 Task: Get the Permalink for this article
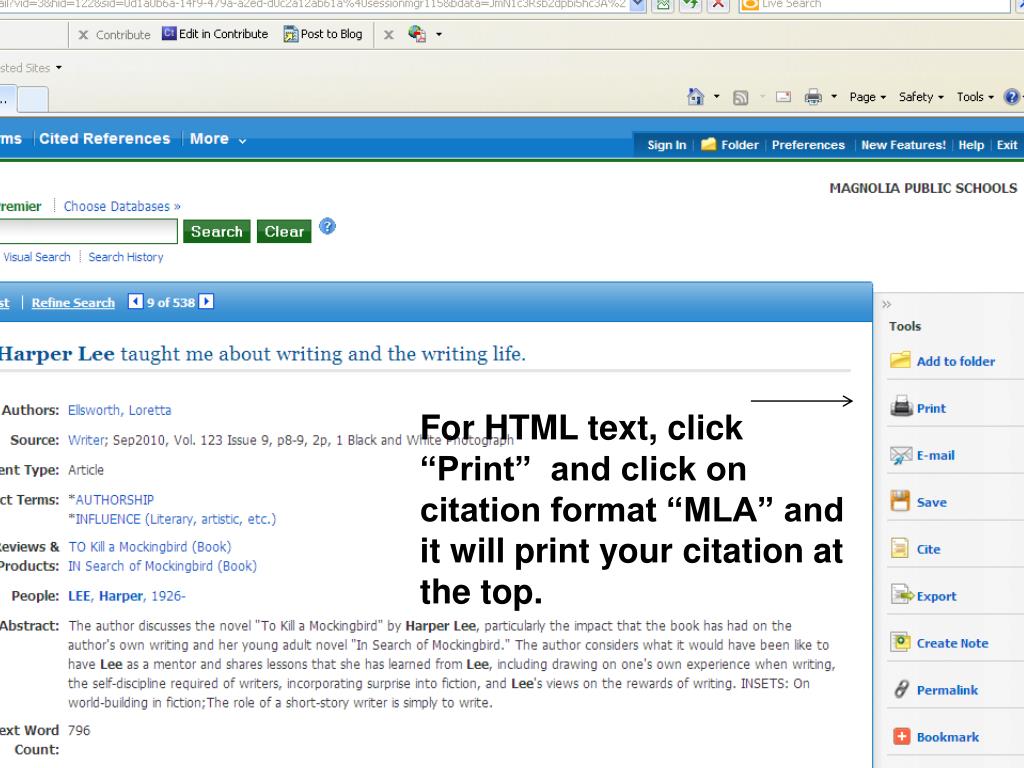[x=946, y=690]
